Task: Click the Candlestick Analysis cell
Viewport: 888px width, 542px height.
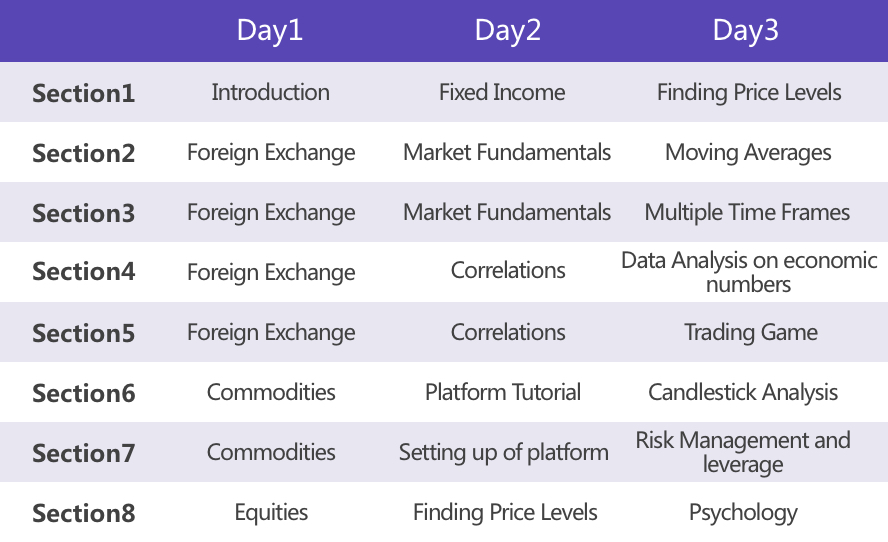Action: [743, 392]
